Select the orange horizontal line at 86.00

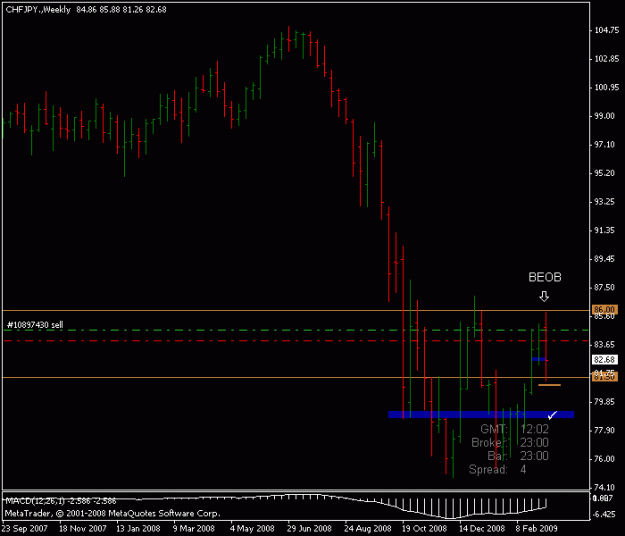[x=296, y=310]
